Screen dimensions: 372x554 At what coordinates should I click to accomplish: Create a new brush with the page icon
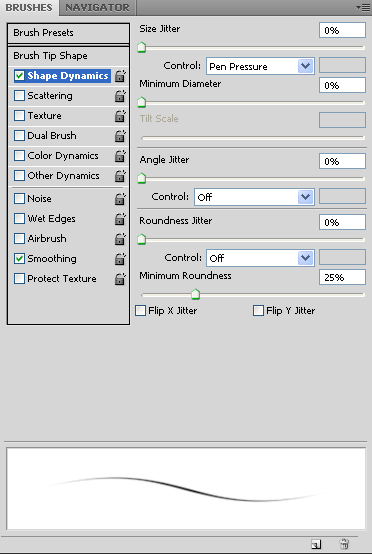pyautogui.click(x=316, y=544)
